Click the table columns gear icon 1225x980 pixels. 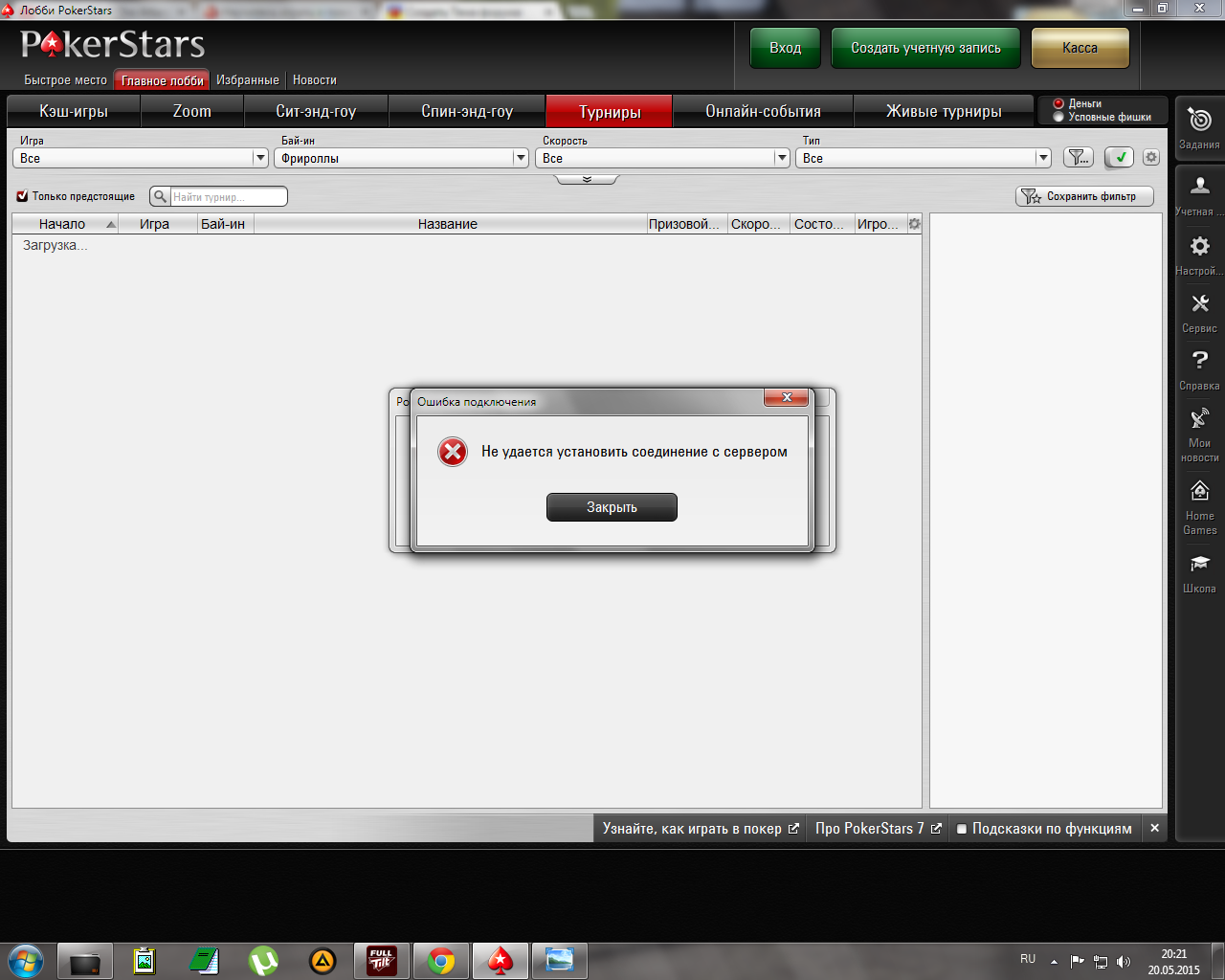pyautogui.click(x=914, y=224)
